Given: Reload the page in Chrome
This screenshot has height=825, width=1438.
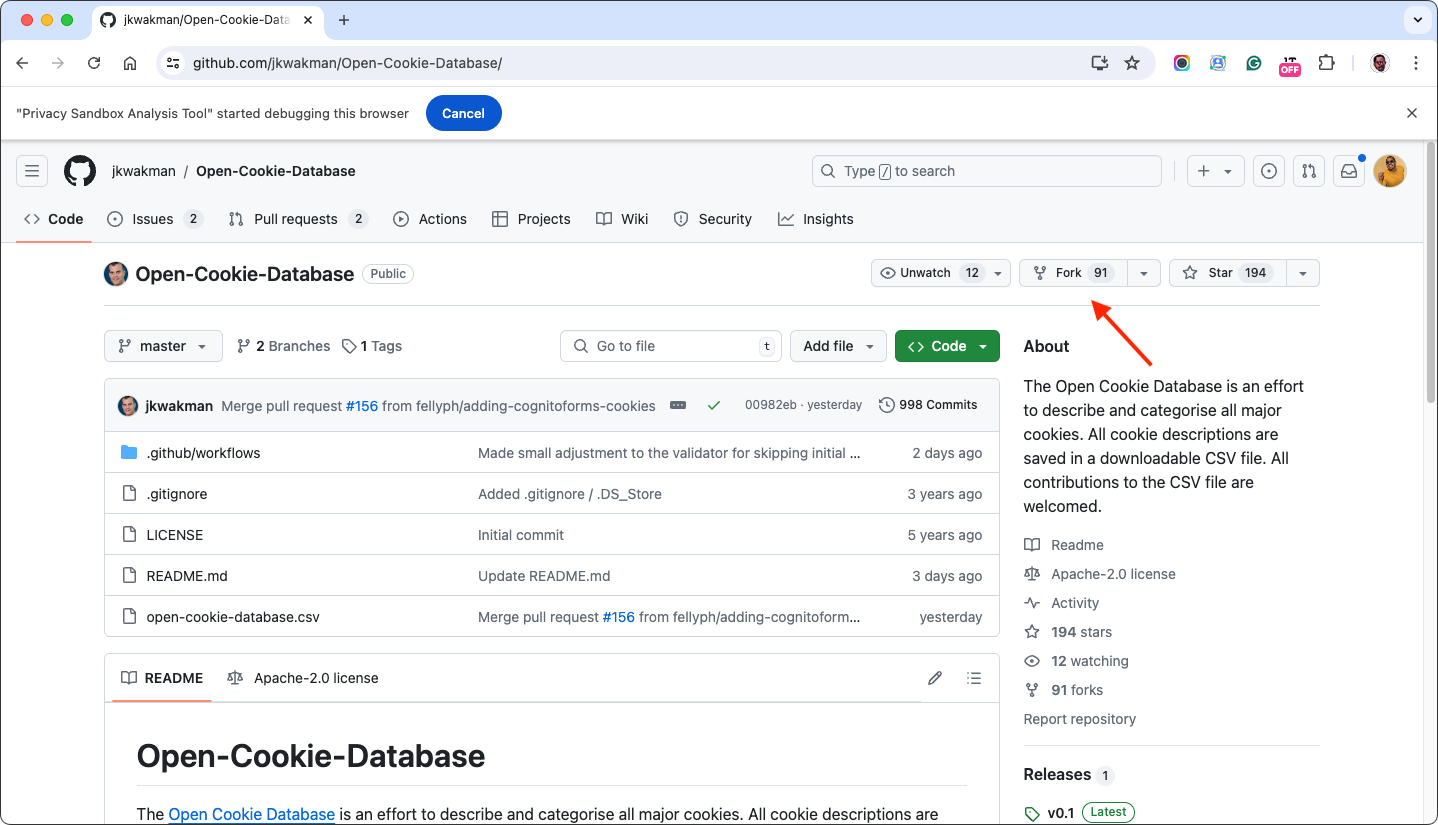Looking at the screenshot, I should [x=94, y=63].
